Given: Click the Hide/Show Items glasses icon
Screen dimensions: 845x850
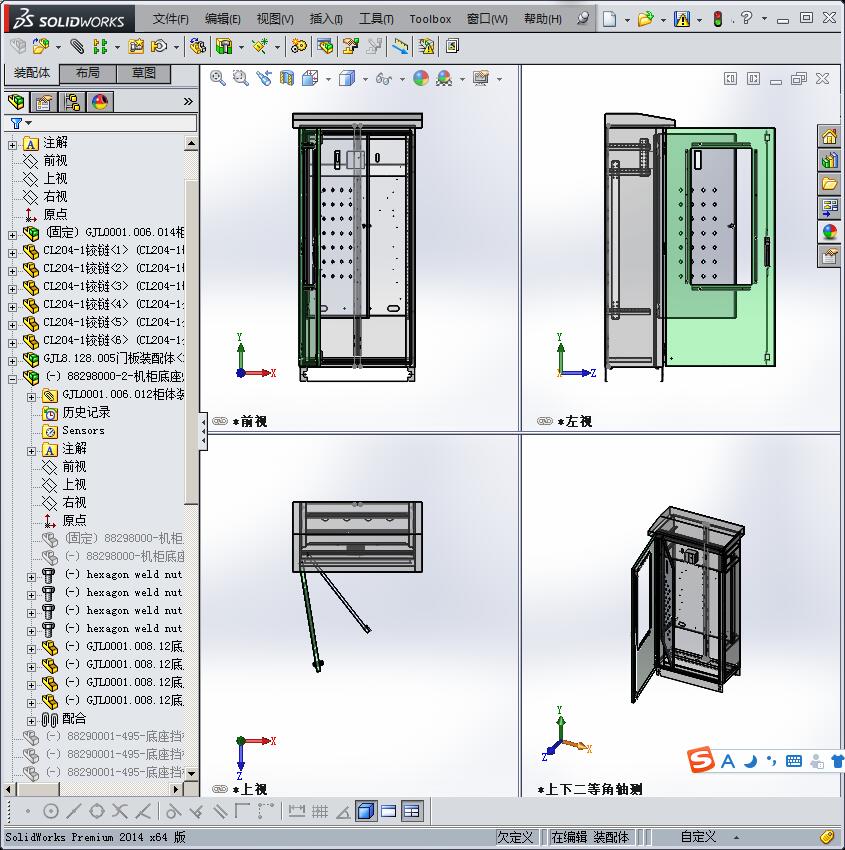Looking at the screenshot, I should (384, 79).
